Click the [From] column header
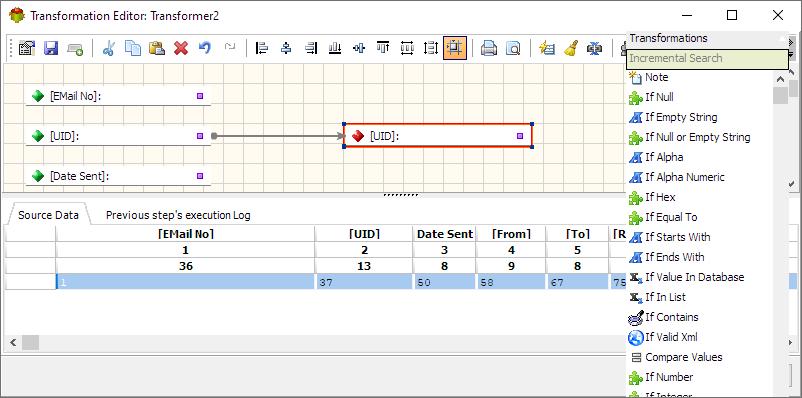Image resolution: width=802 pixels, height=398 pixels. click(x=511, y=234)
